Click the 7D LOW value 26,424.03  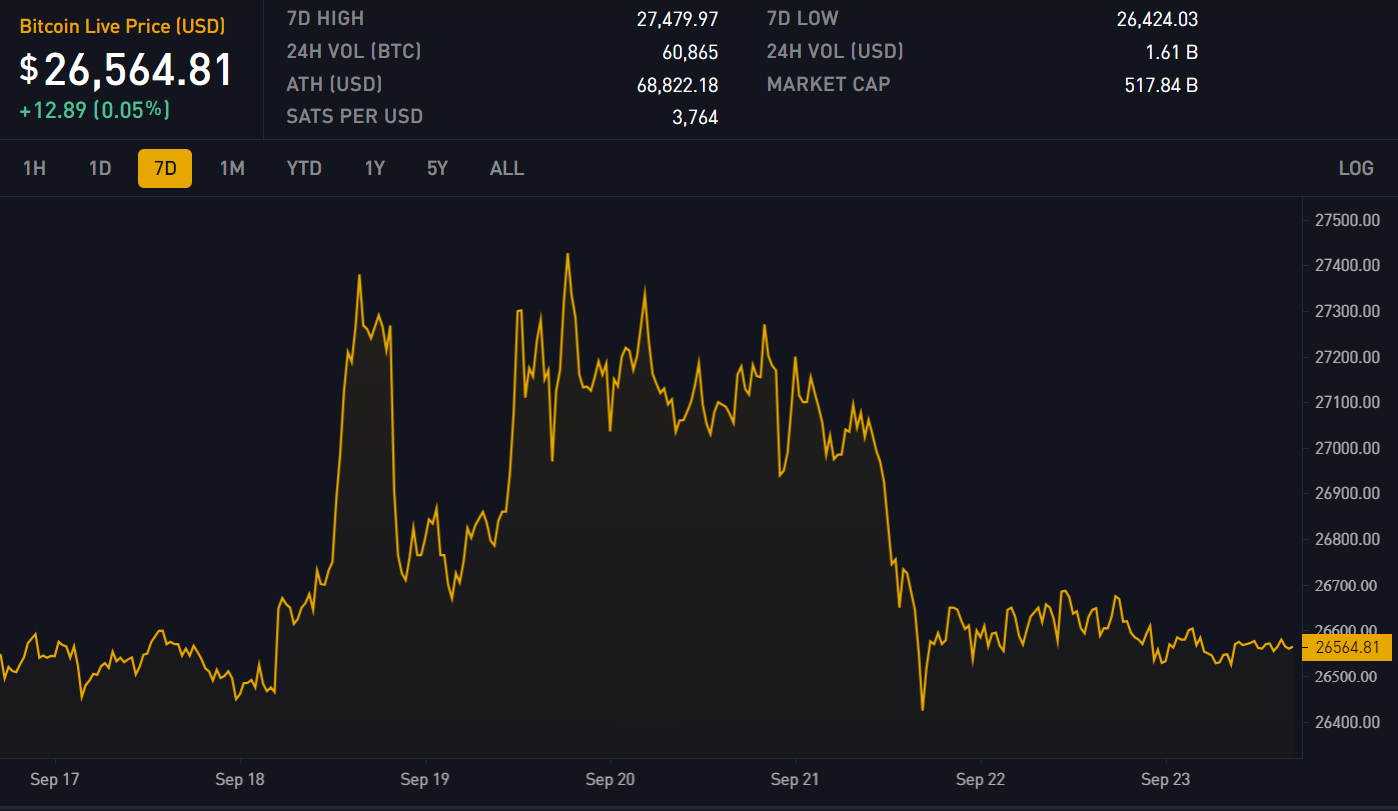[1157, 19]
